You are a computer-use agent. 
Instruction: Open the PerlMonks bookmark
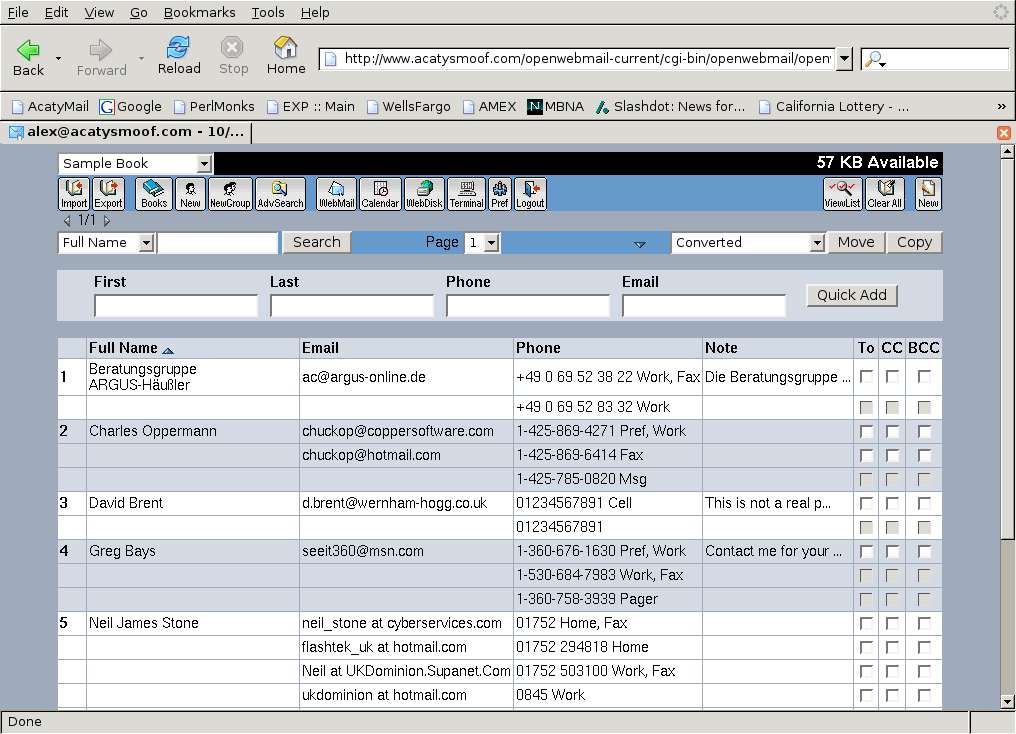point(214,107)
